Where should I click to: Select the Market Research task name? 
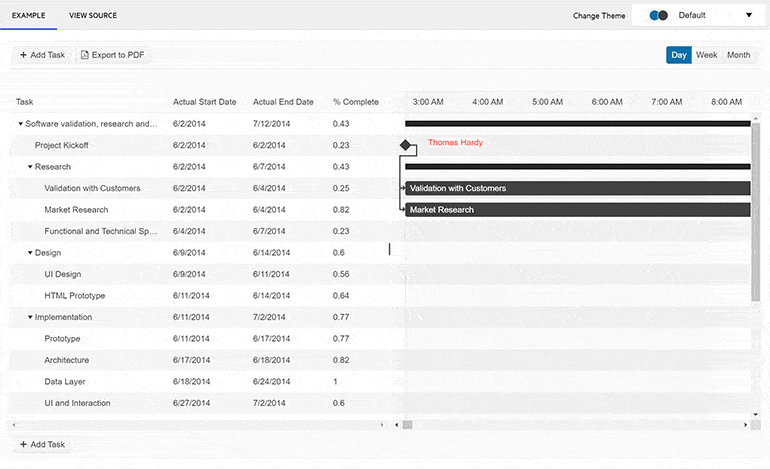[76, 210]
